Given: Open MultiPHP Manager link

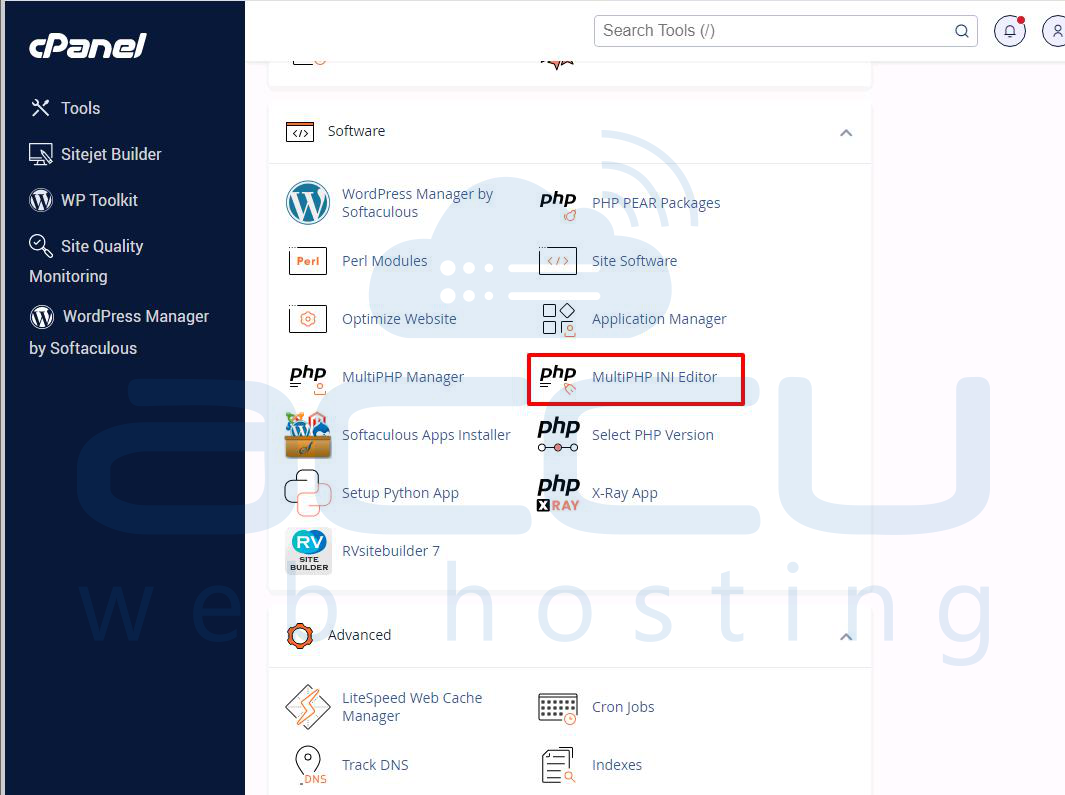Looking at the screenshot, I should coord(403,377).
